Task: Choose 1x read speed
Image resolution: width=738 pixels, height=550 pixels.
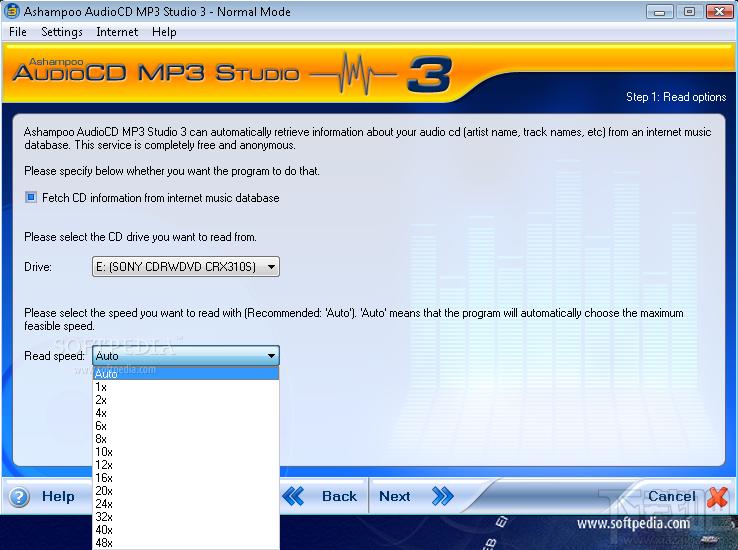Action: point(185,387)
